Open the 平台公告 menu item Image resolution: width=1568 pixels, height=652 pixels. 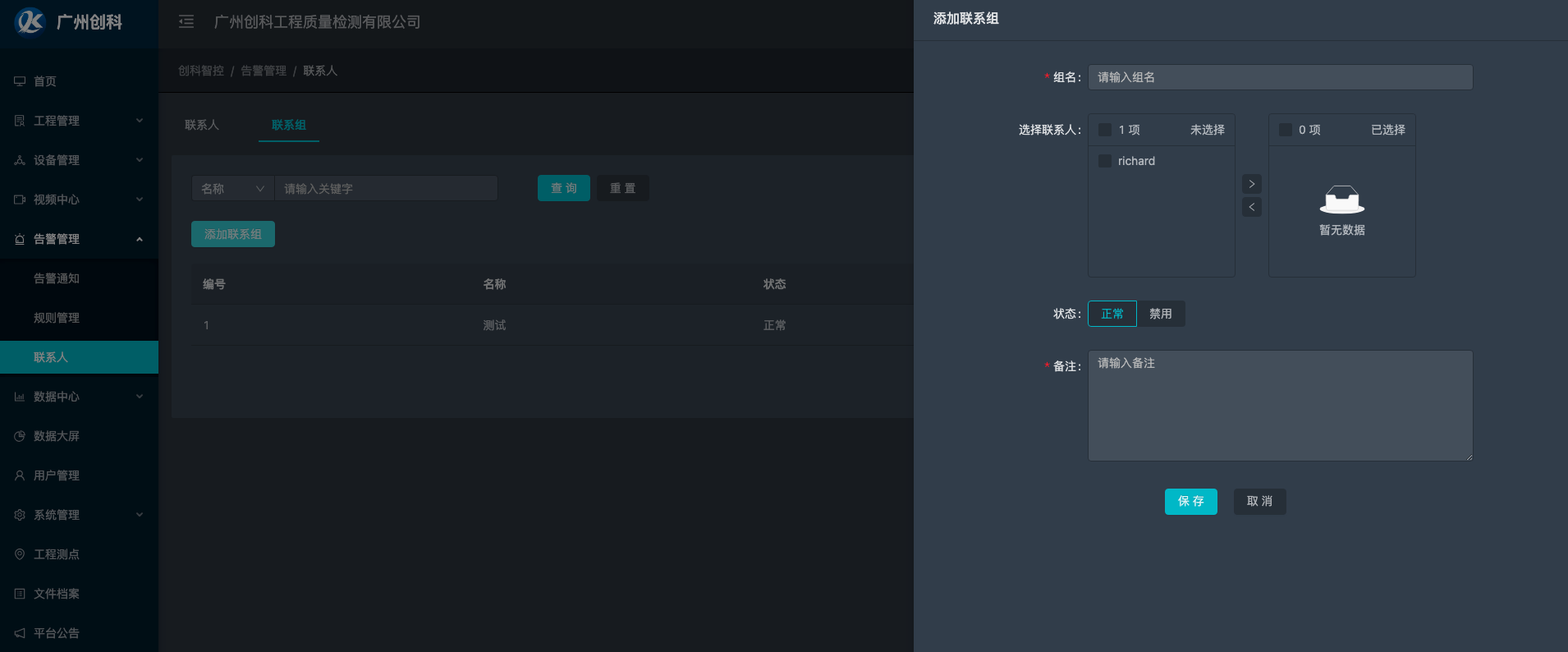pyautogui.click(x=79, y=633)
